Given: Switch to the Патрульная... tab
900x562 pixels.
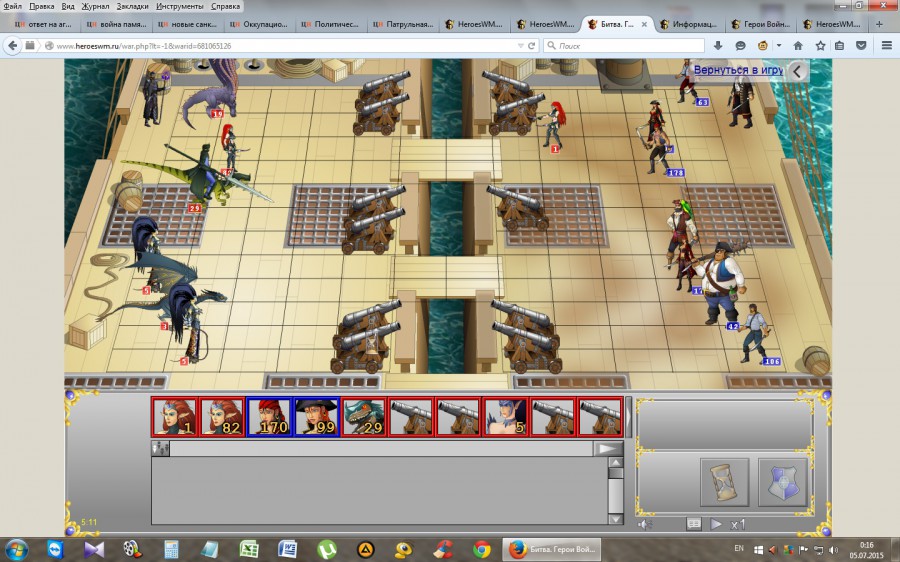Looking at the screenshot, I should coord(403,24).
